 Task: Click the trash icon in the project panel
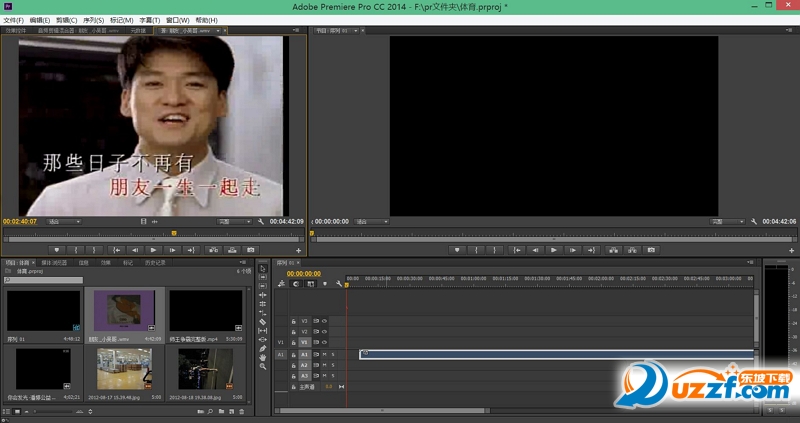pos(242,411)
